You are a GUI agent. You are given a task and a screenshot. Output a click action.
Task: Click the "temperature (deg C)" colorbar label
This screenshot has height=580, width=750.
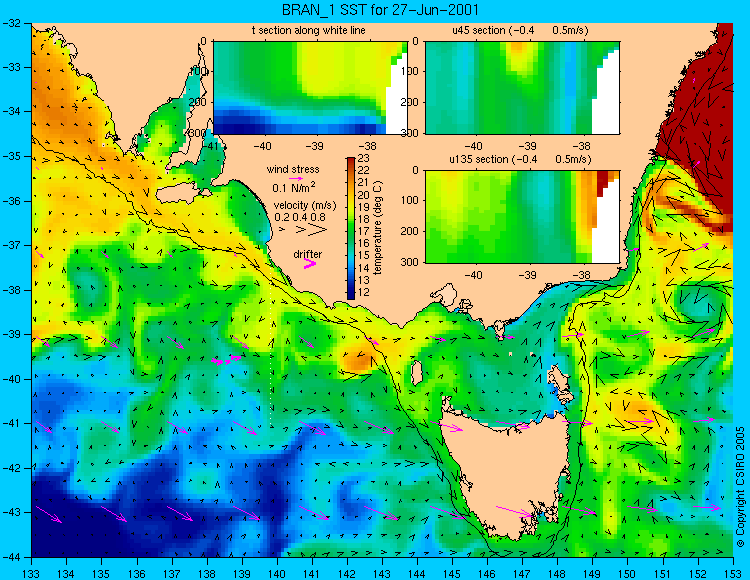pyautogui.click(x=378, y=228)
